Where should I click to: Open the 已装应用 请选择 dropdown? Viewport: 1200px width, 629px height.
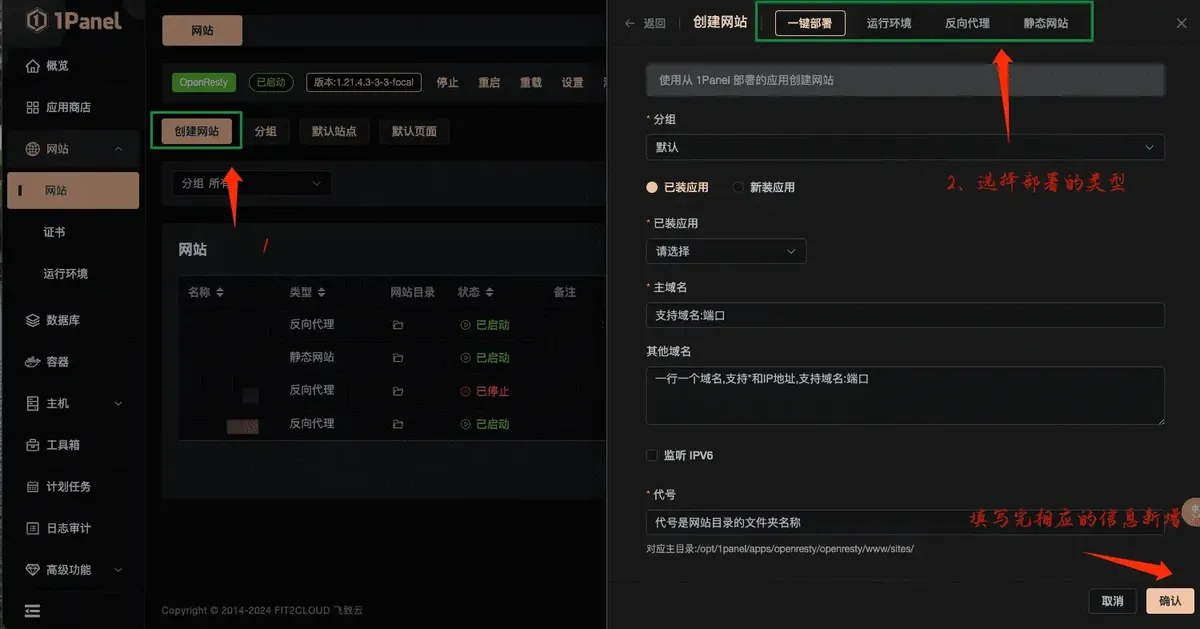pos(726,251)
